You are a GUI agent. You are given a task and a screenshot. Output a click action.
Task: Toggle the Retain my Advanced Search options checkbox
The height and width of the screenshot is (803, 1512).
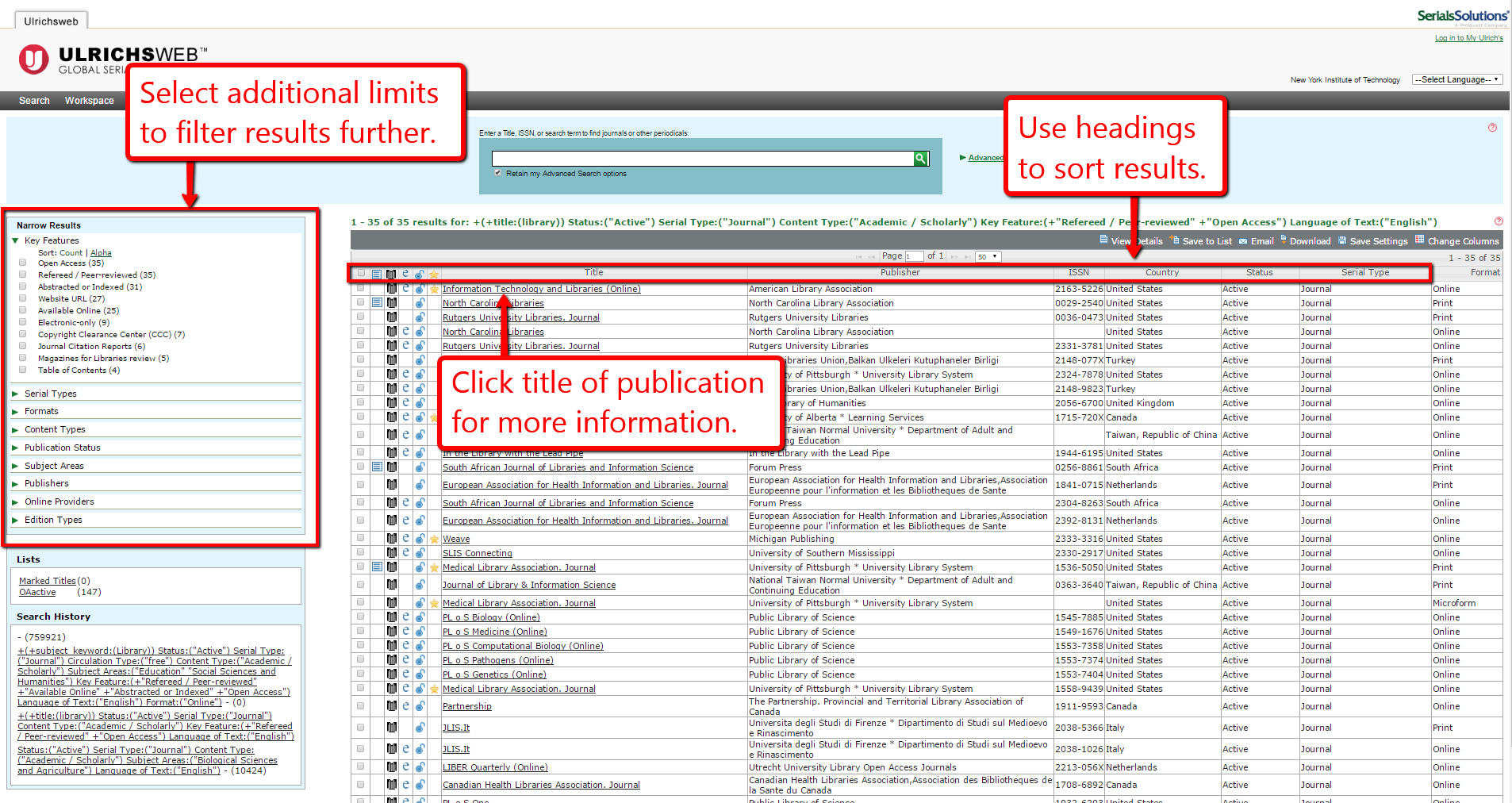coord(497,173)
